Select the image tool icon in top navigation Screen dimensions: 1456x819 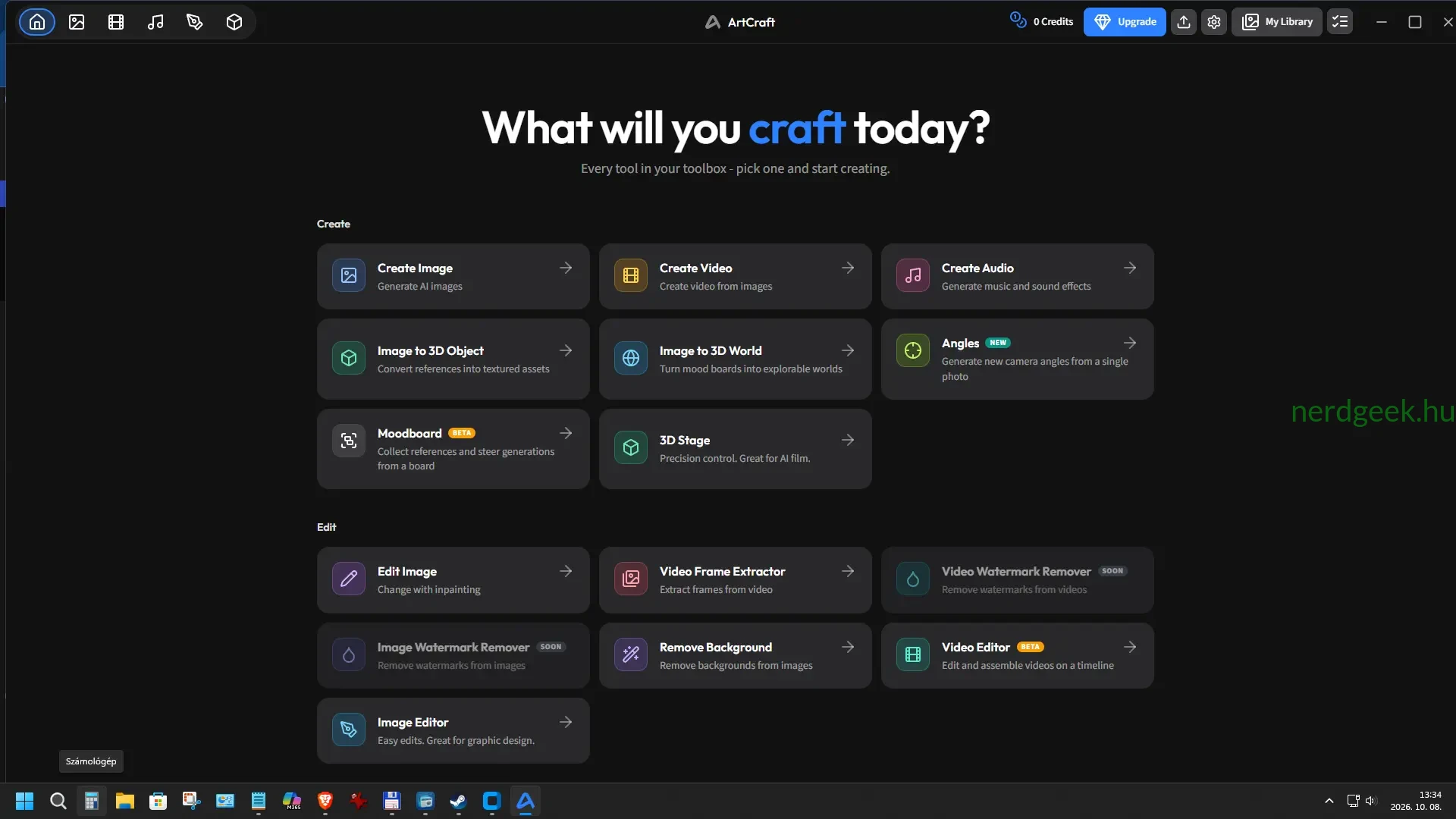[x=77, y=22]
